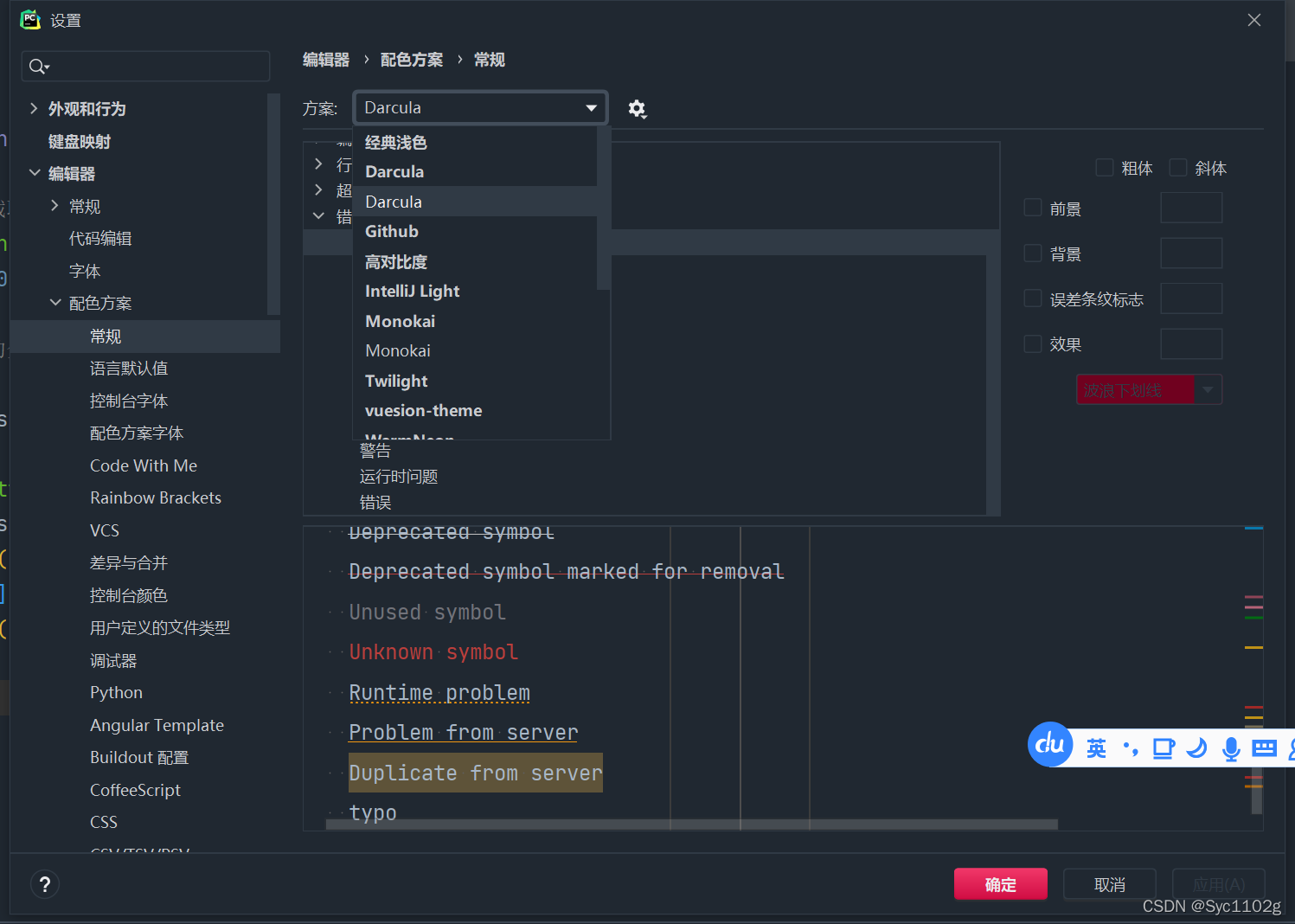This screenshot has width=1295, height=924.
Task: Click the moon icon in IME bar
Action: (x=1197, y=748)
